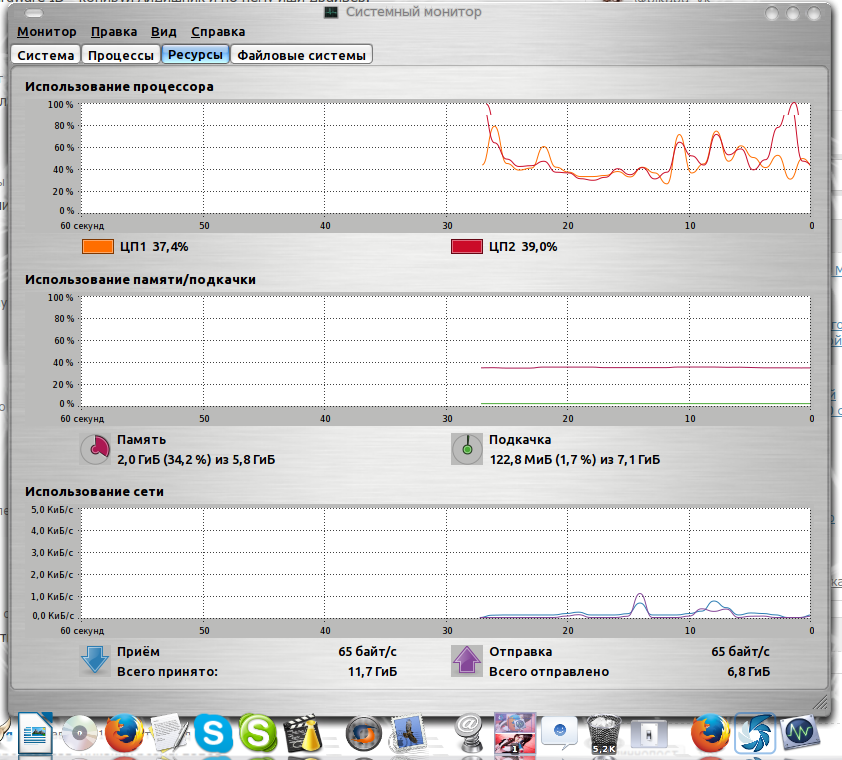Launch the blue Skype icon in dock
Viewport: 842px width, 760px height.
click(213, 735)
